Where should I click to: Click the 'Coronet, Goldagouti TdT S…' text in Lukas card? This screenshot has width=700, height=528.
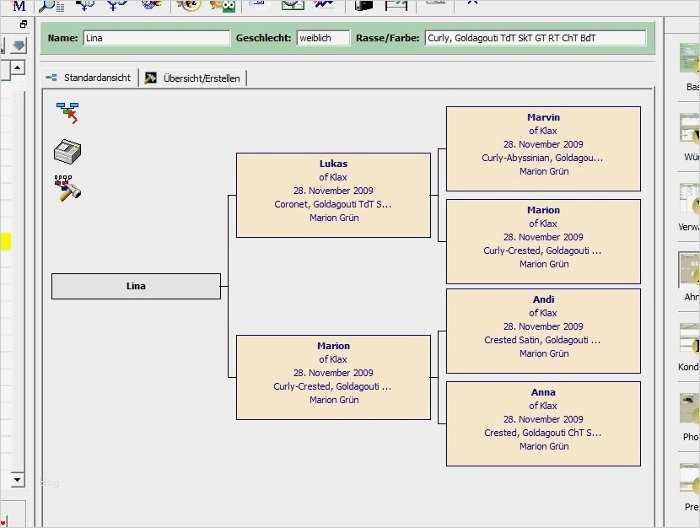(333, 204)
